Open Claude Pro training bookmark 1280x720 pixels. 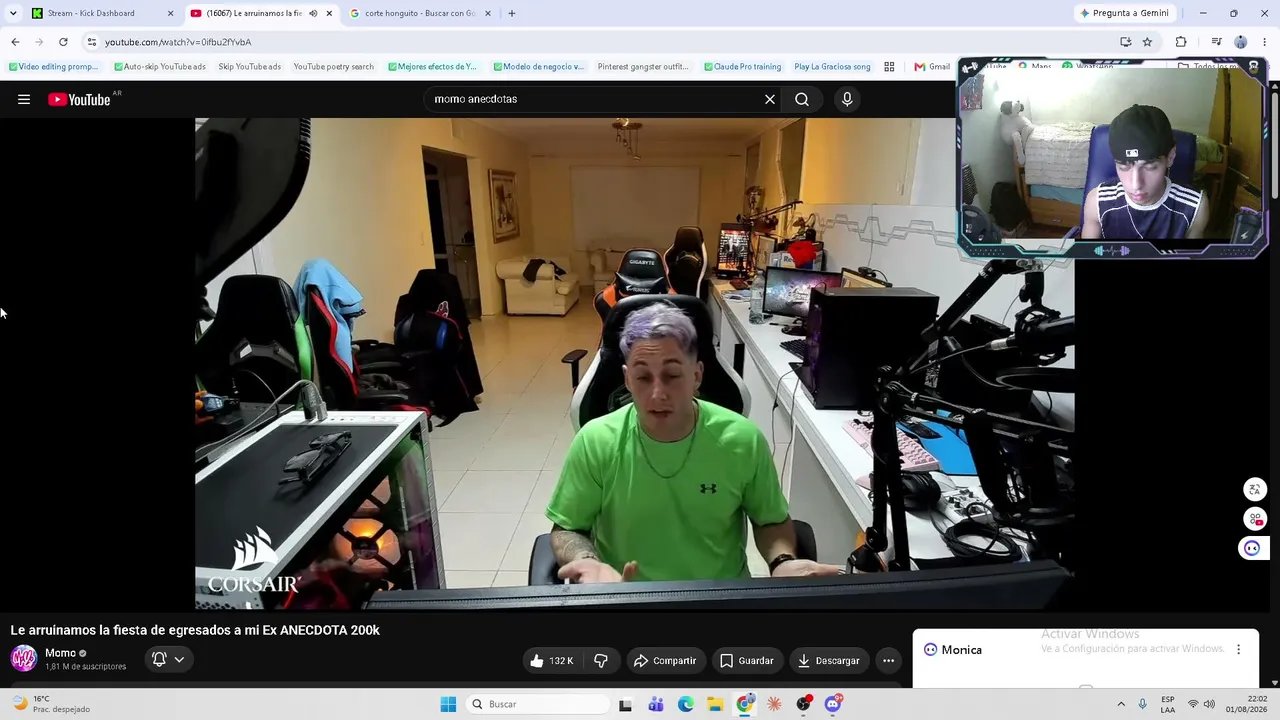coord(743,67)
